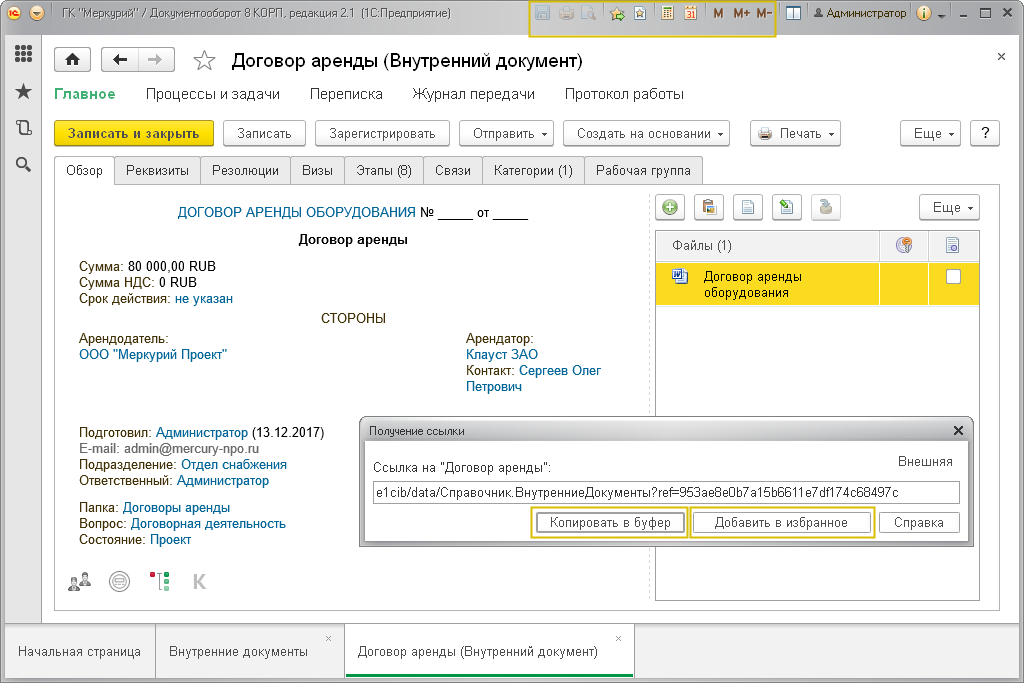Open the Еще menu above files list
1024x683 pixels.
click(950, 208)
